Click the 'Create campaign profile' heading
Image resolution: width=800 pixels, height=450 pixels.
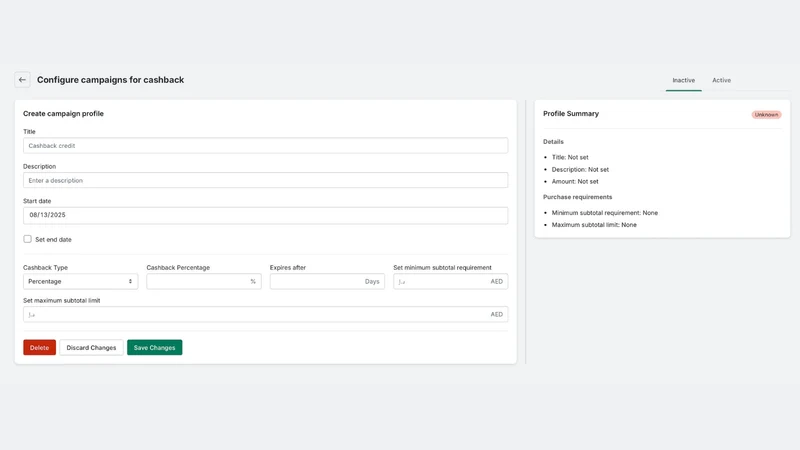coord(63,114)
